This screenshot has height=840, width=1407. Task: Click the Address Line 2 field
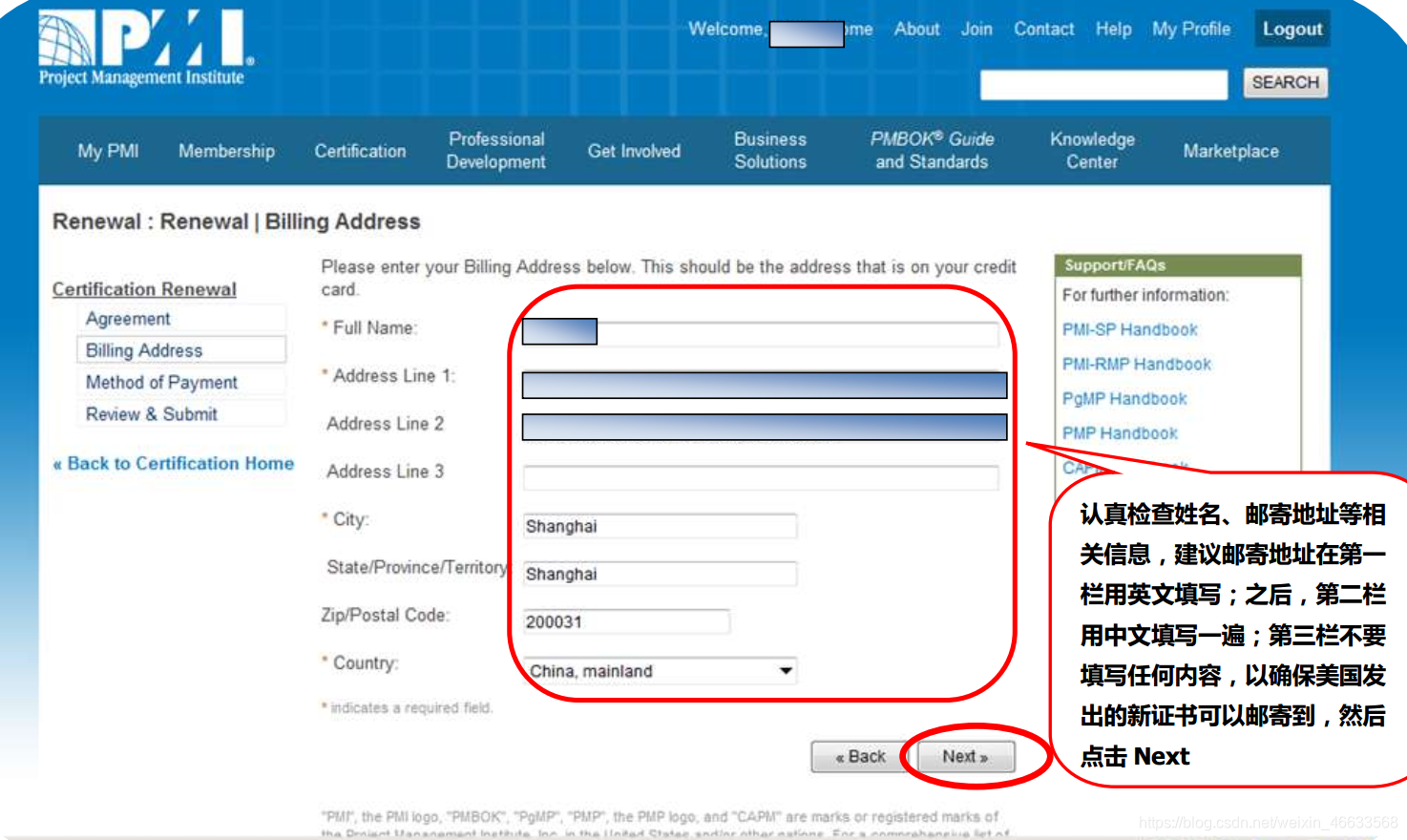coord(764,427)
